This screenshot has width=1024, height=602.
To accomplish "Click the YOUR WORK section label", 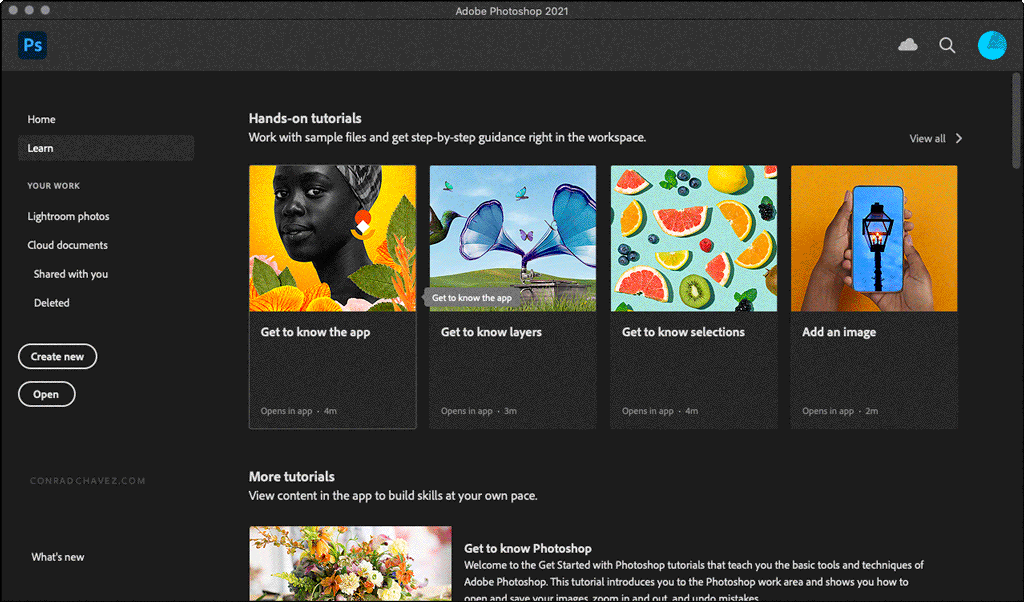I will 54,186.
